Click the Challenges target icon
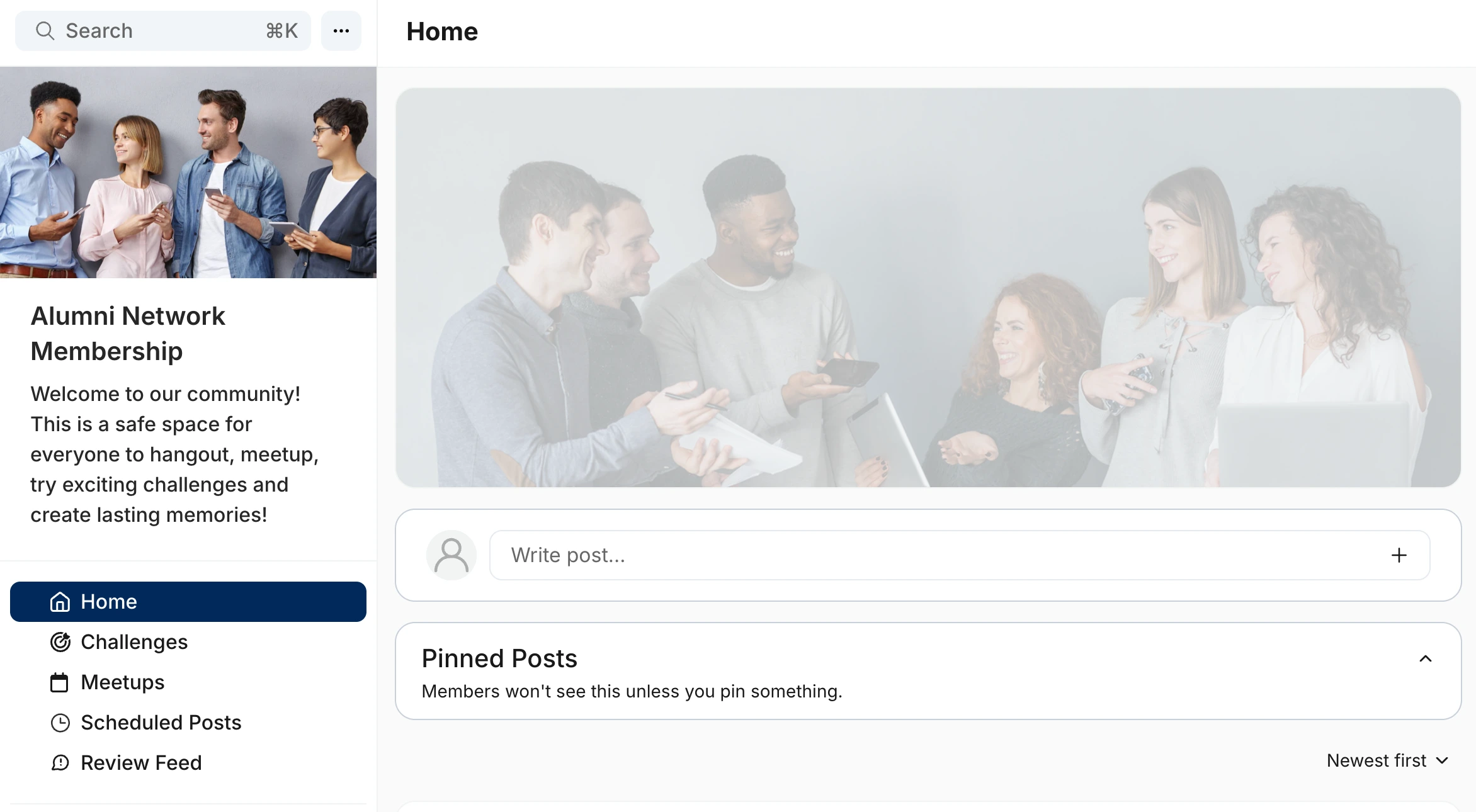The image size is (1476, 812). click(x=60, y=642)
